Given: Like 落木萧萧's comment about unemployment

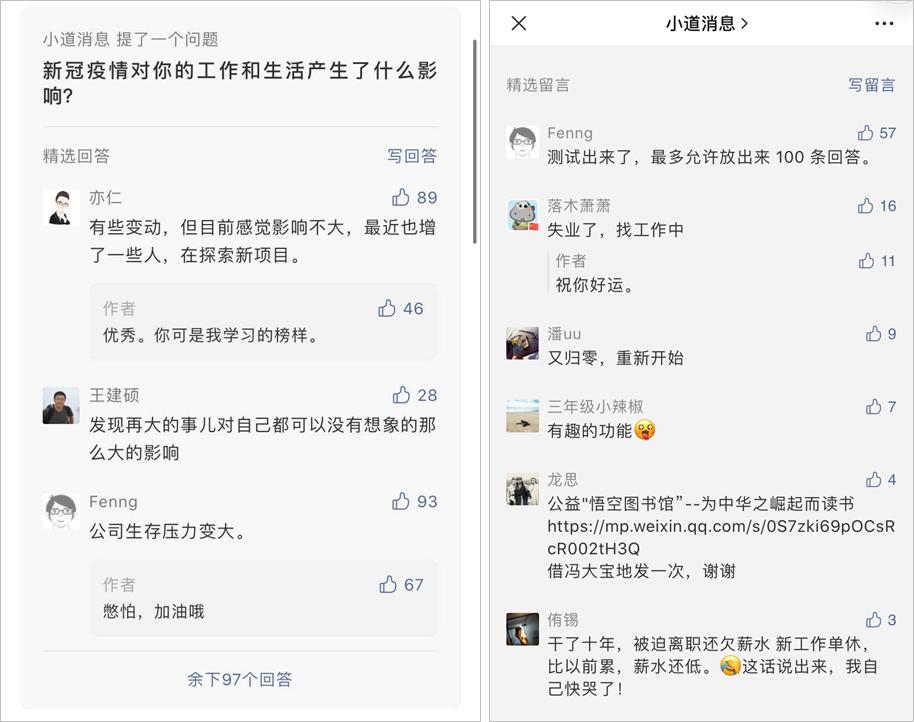Looking at the screenshot, I should point(865,206).
